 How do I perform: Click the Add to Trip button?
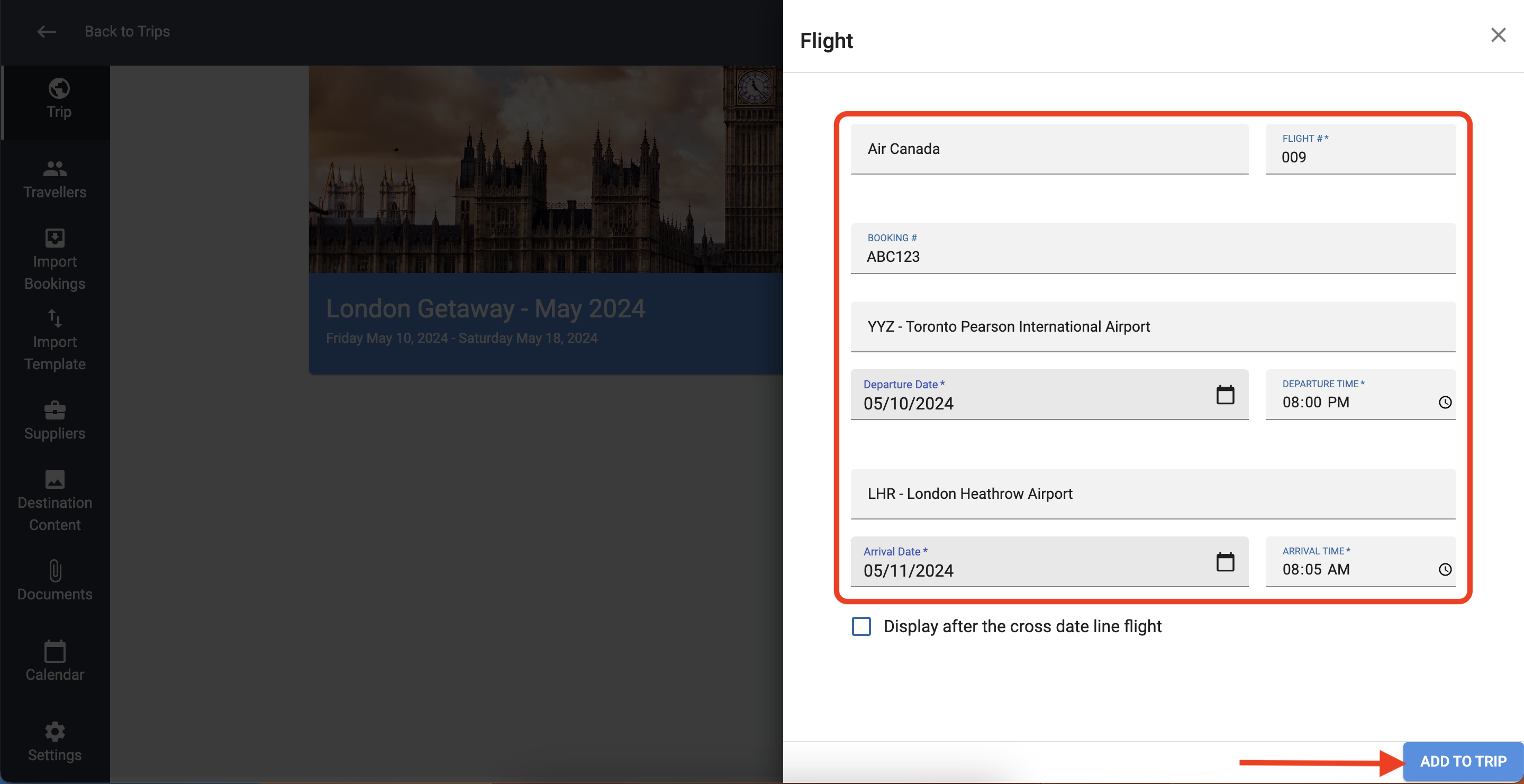[1463, 762]
